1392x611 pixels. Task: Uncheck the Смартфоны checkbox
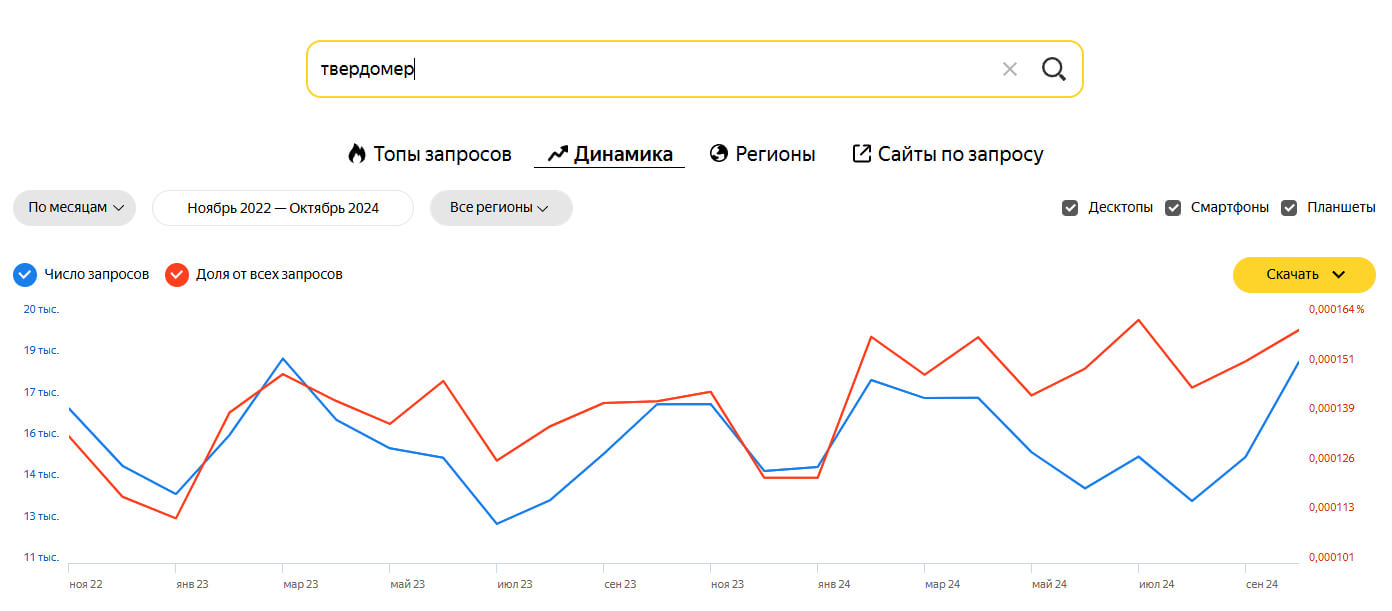[x=1173, y=208]
